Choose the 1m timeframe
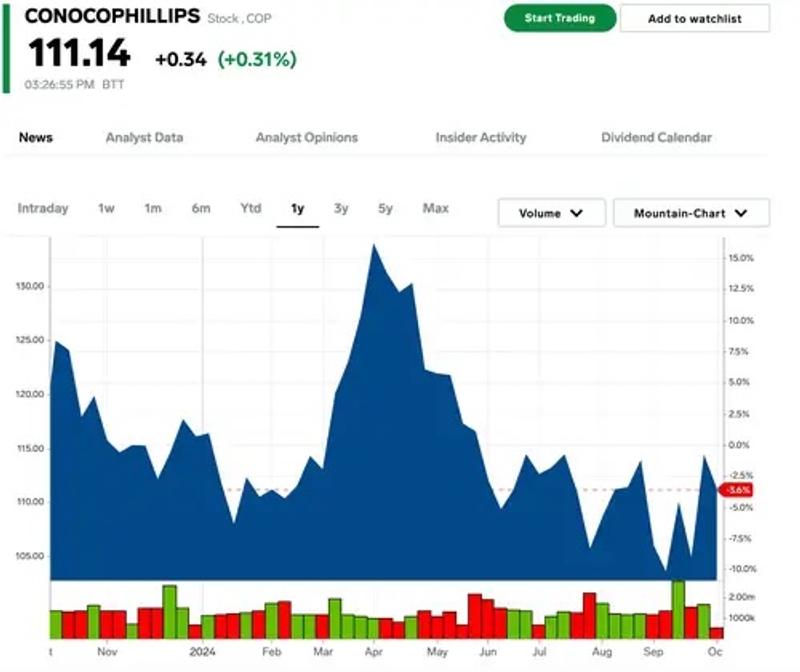Screen dimensions: 800x672 pyautogui.click(x=151, y=209)
